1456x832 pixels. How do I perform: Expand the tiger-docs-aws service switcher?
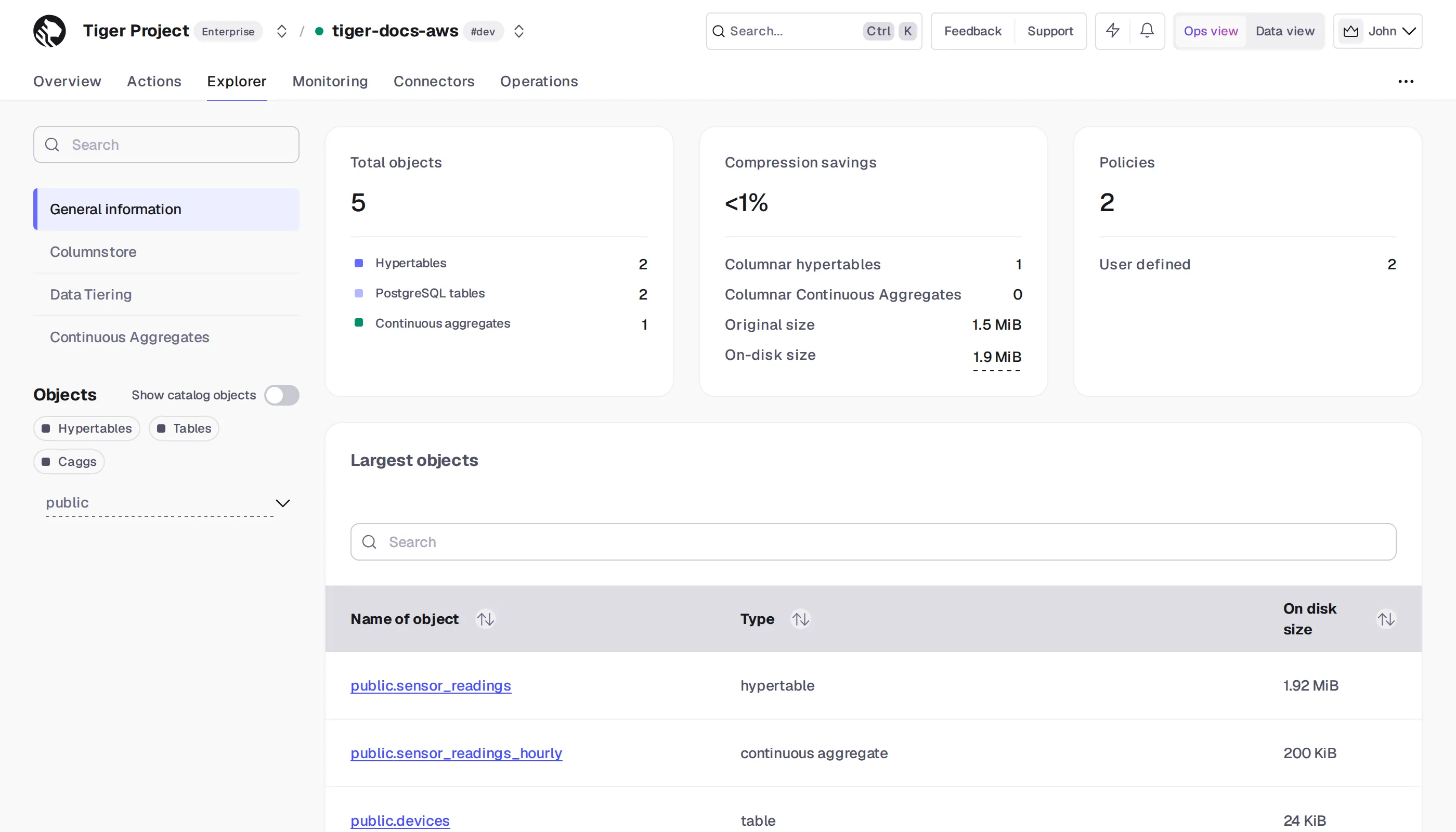[x=518, y=31]
